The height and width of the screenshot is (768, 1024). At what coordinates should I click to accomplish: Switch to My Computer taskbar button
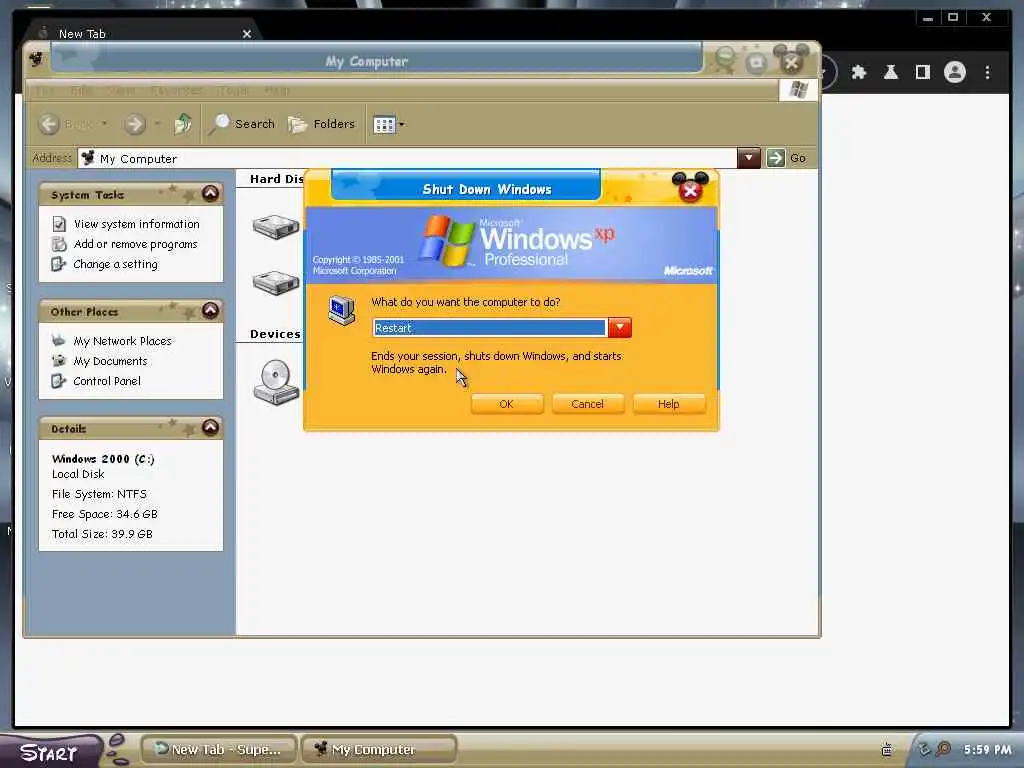(378, 750)
